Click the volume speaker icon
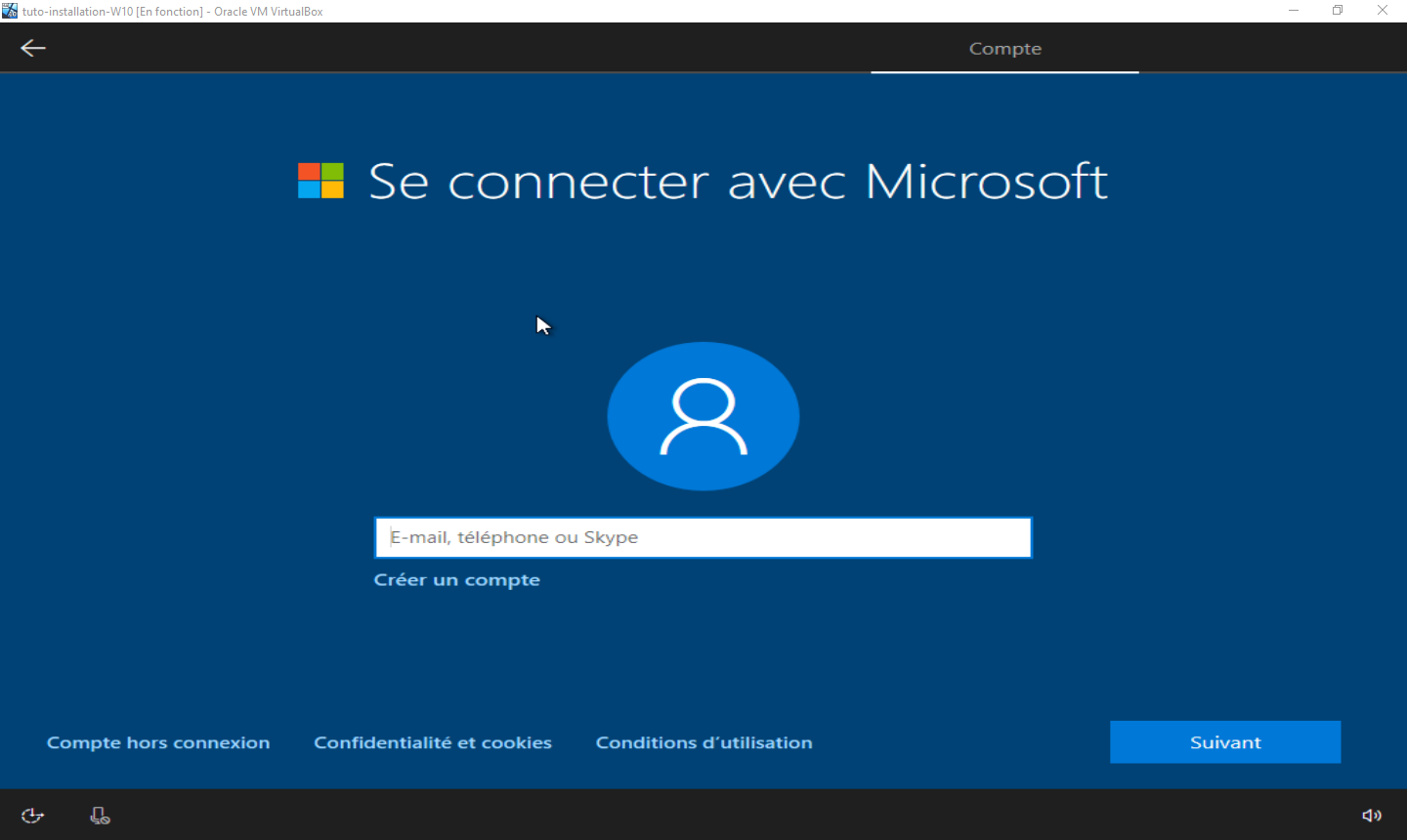 pyautogui.click(x=1372, y=816)
